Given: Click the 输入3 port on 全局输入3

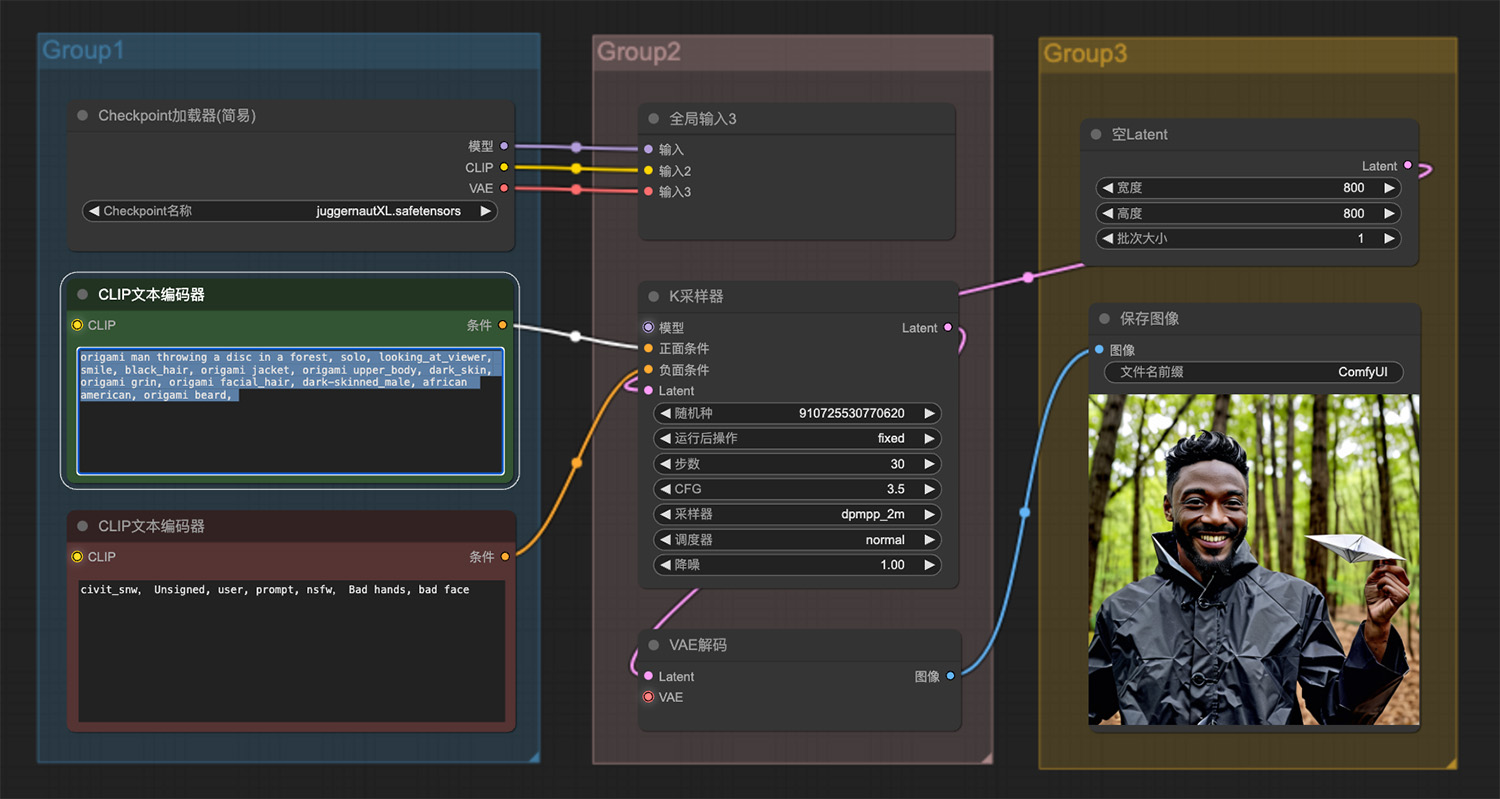Looking at the screenshot, I should [x=648, y=191].
